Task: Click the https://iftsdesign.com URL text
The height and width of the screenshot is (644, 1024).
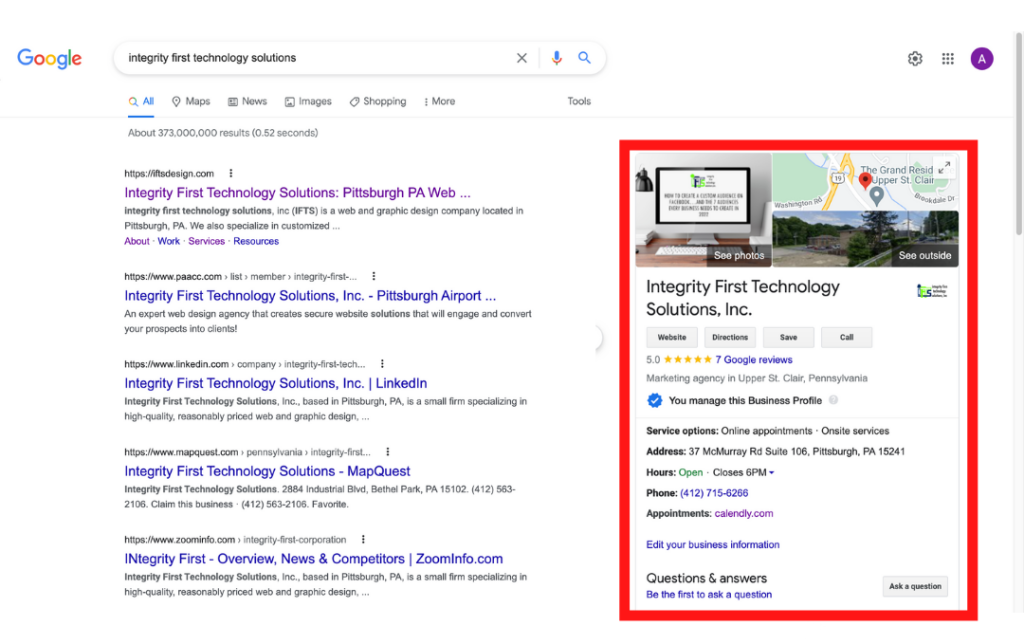Action: (x=169, y=173)
